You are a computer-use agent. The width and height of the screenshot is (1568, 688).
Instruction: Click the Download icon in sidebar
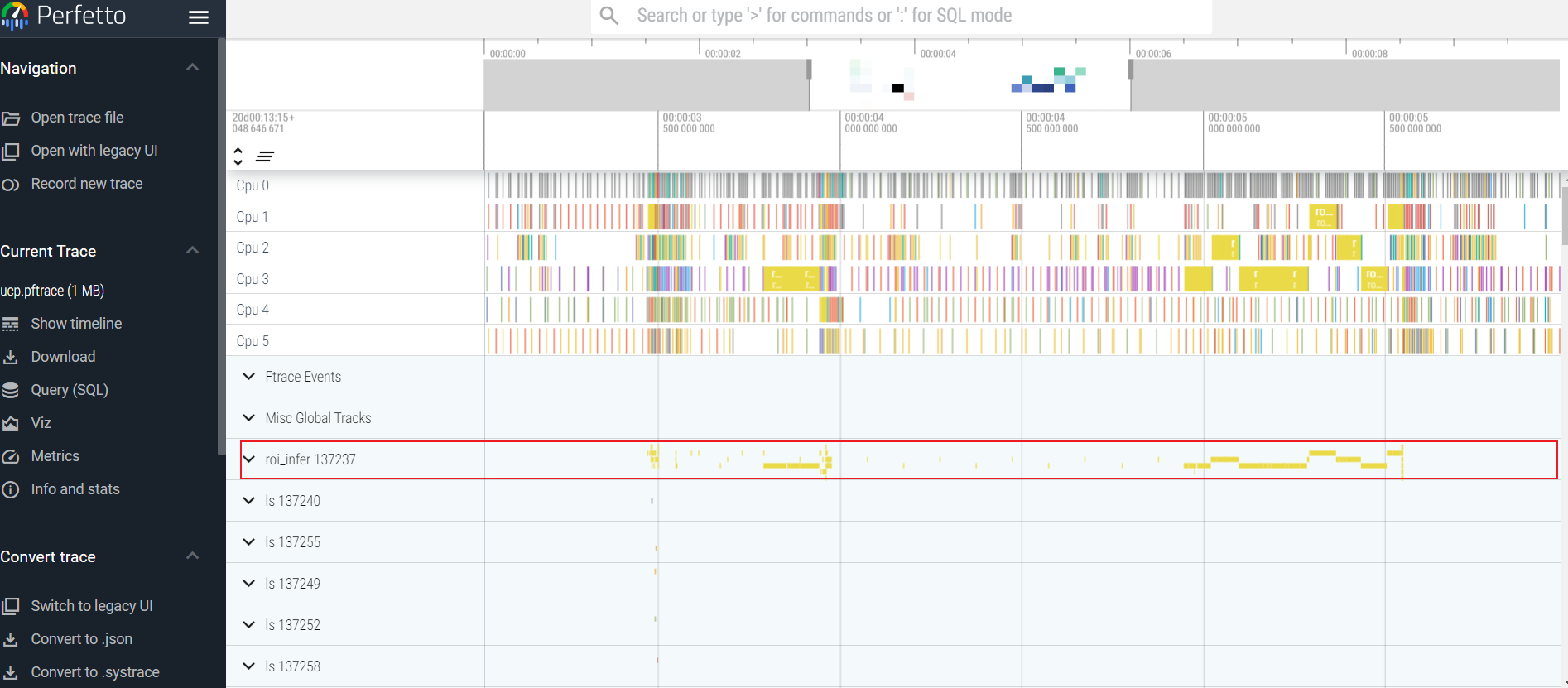[x=11, y=358]
